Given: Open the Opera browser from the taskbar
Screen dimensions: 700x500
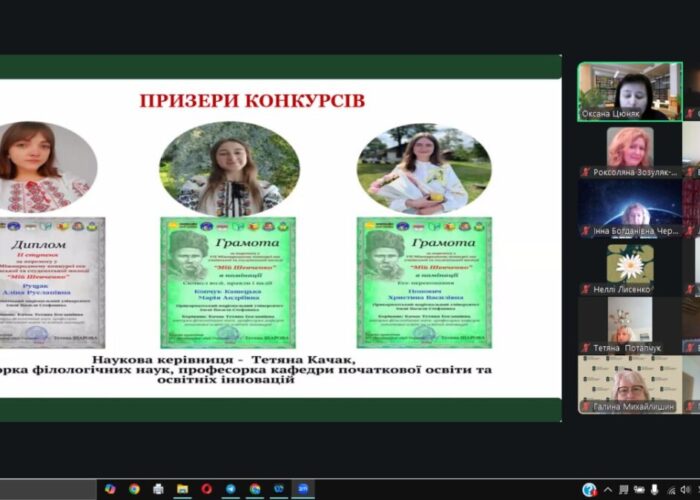Looking at the screenshot, I should (x=207, y=489).
